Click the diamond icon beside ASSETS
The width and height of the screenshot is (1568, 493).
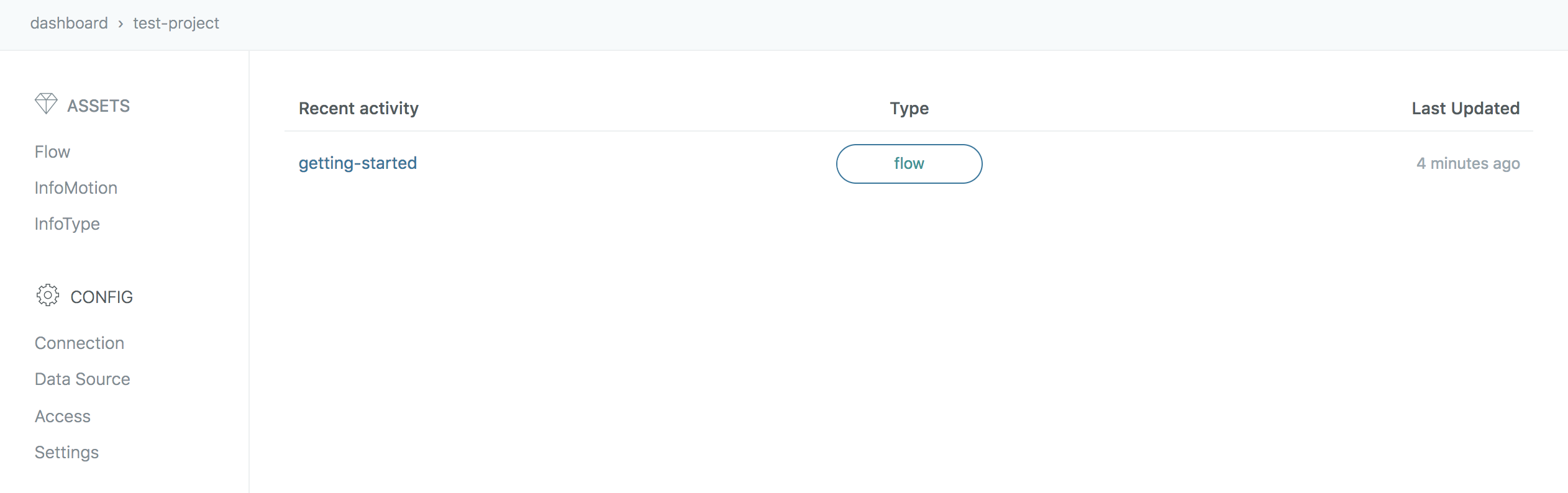coord(46,104)
